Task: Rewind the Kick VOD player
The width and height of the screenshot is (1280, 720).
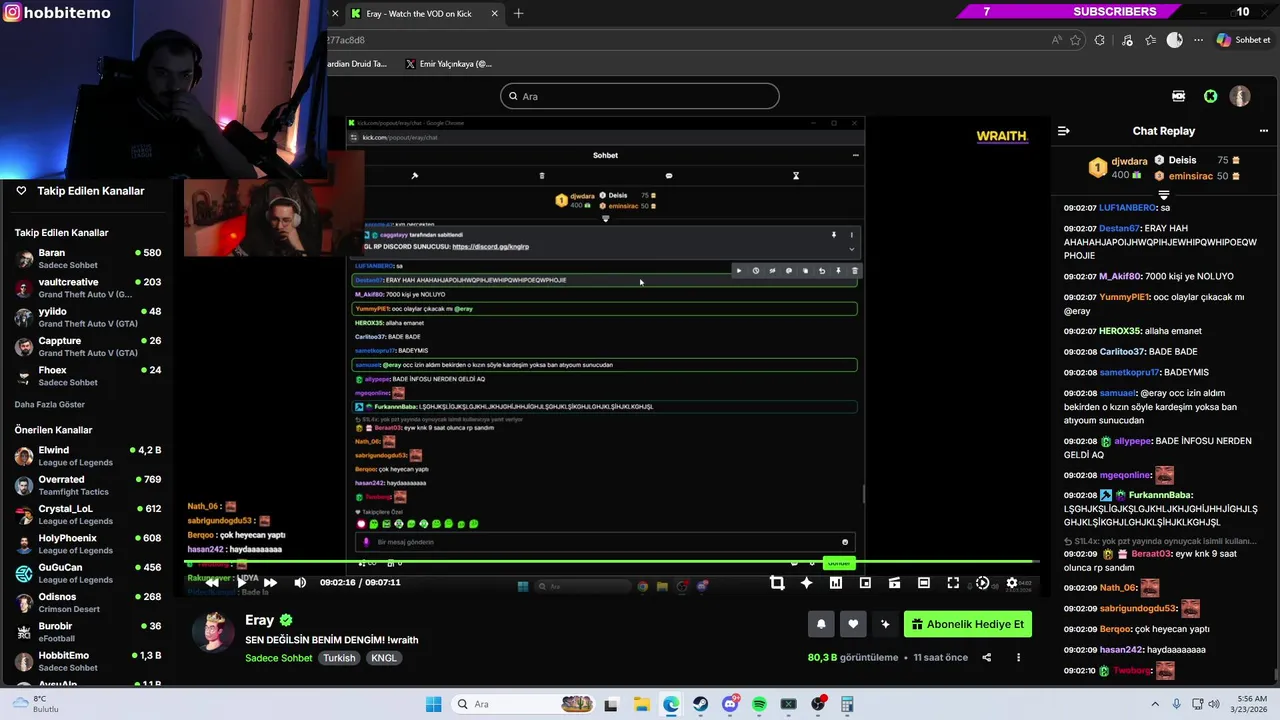Action: pyautogui.click(x=212, y=582)
